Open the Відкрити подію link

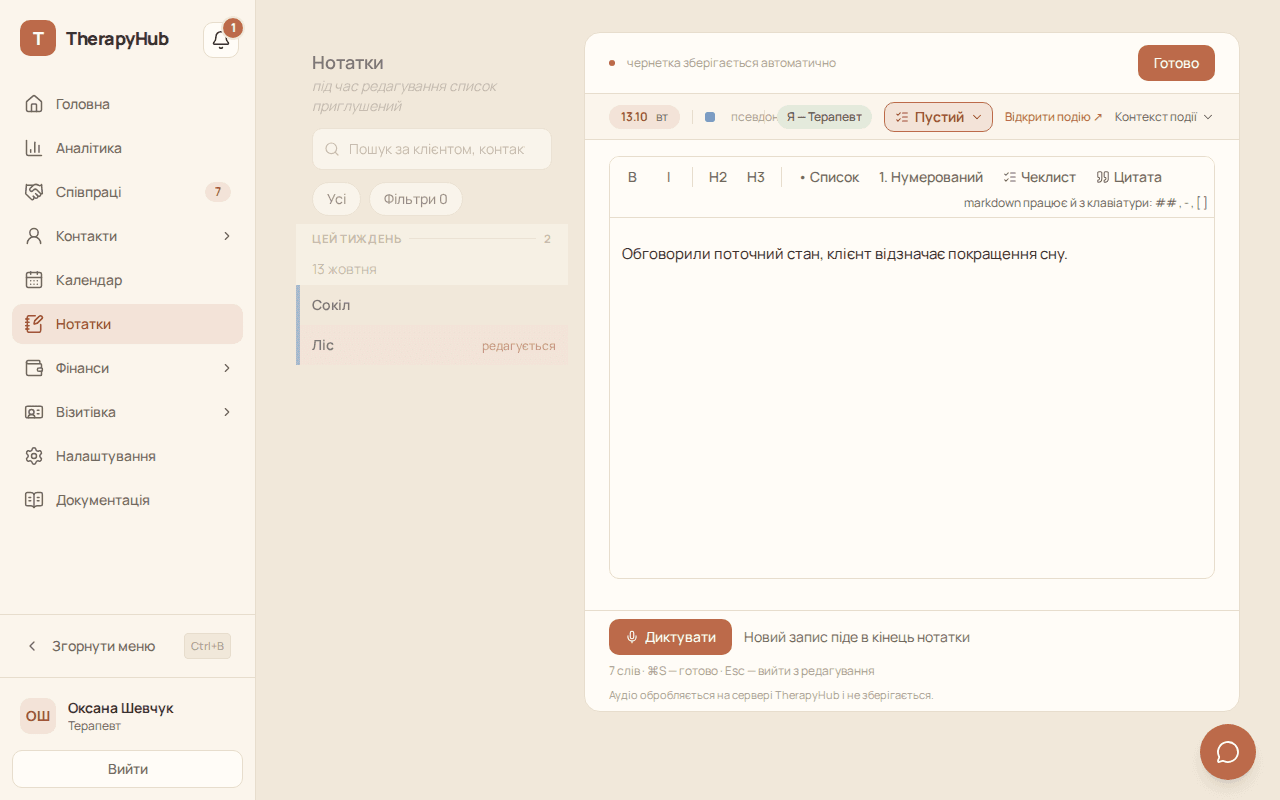1054,117
